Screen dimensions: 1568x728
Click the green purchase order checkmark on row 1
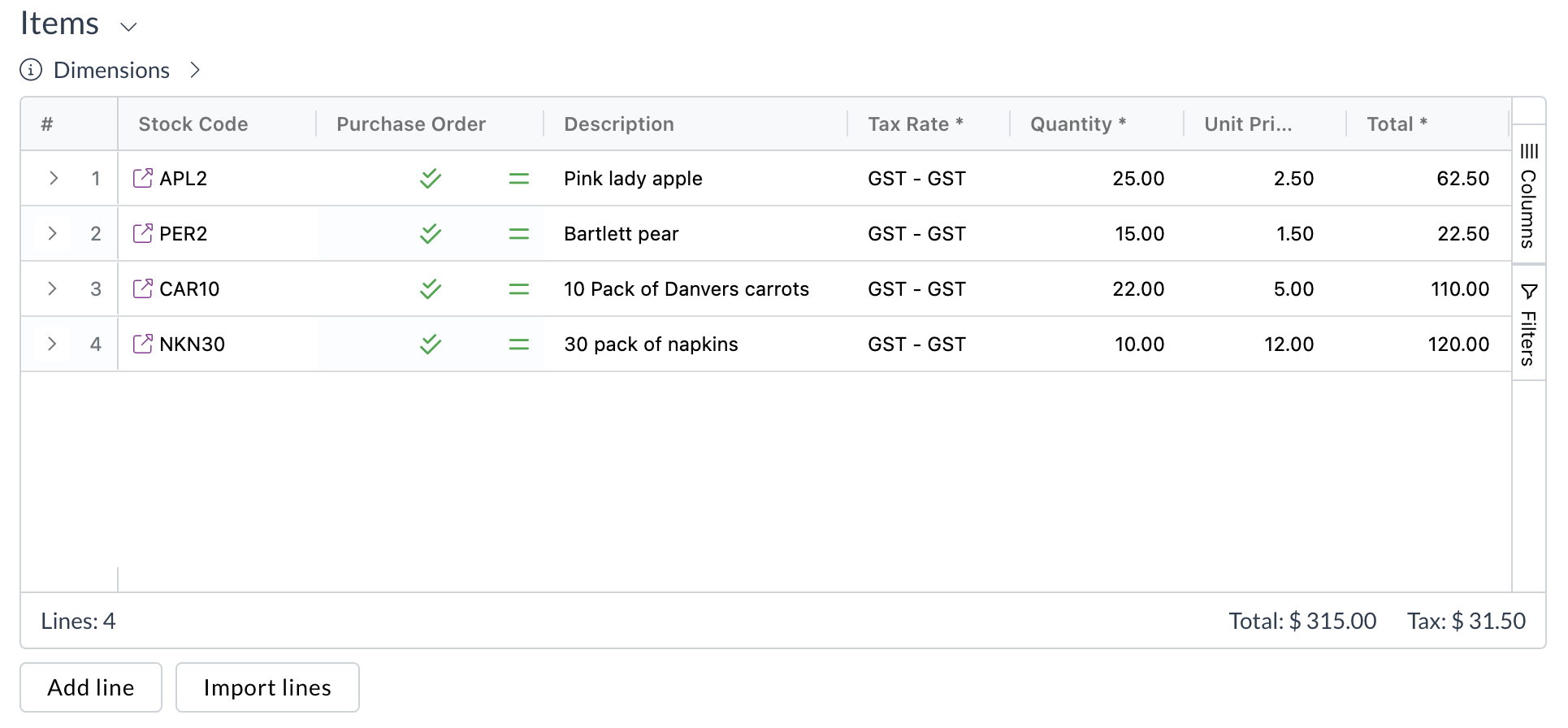click(x=431, y=178)
